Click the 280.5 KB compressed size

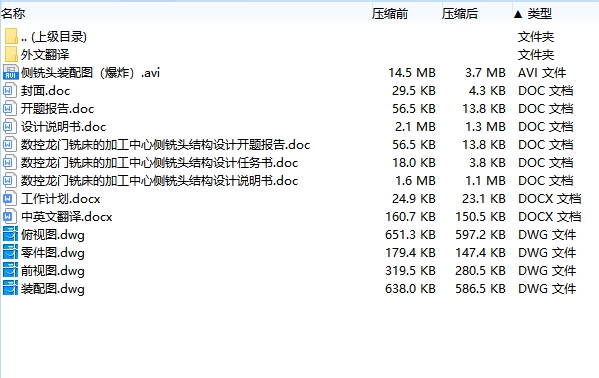pyautogui.click(x=481, y=271)
